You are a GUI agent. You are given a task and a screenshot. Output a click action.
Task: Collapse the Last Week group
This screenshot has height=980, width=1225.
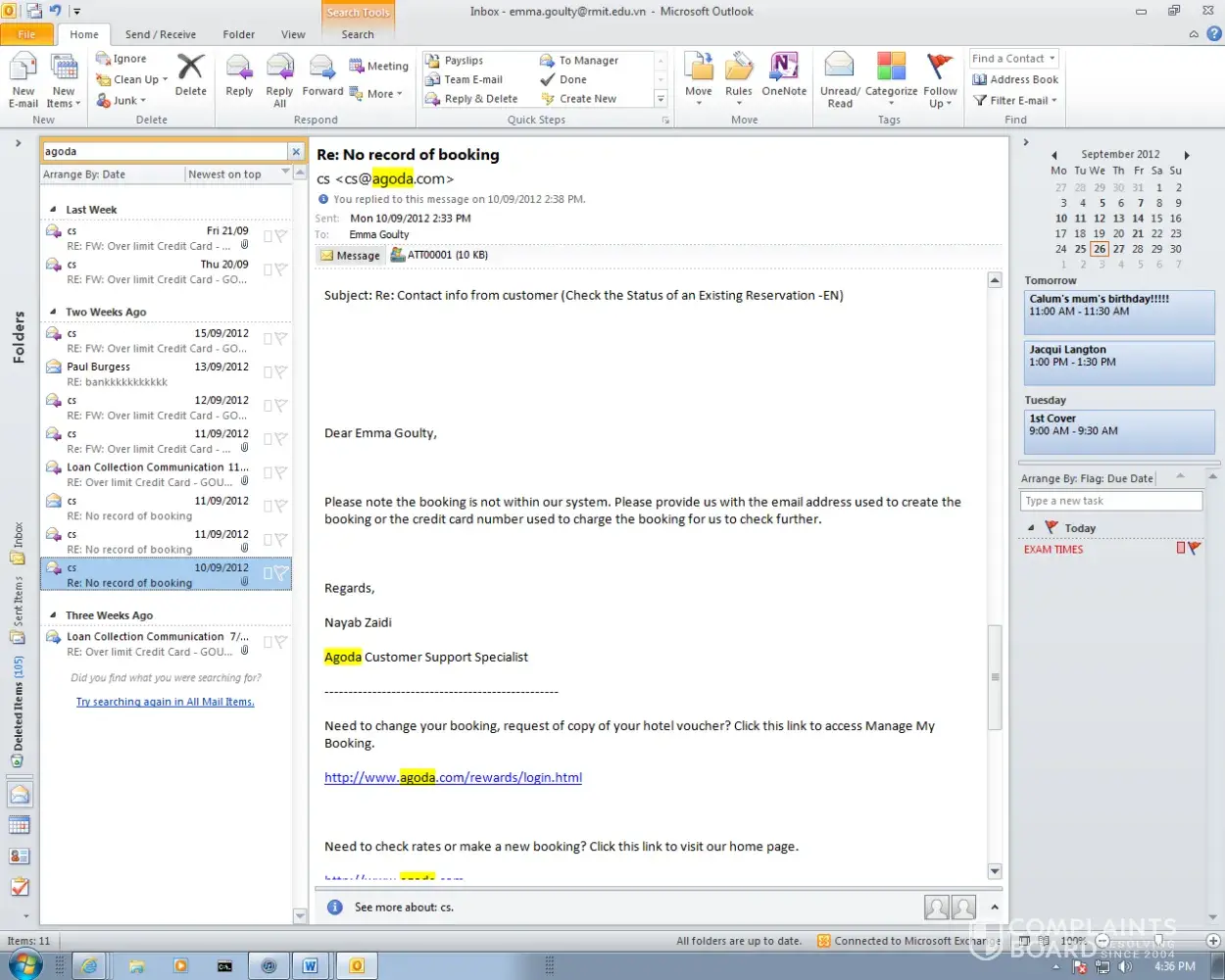coord(54,210)
